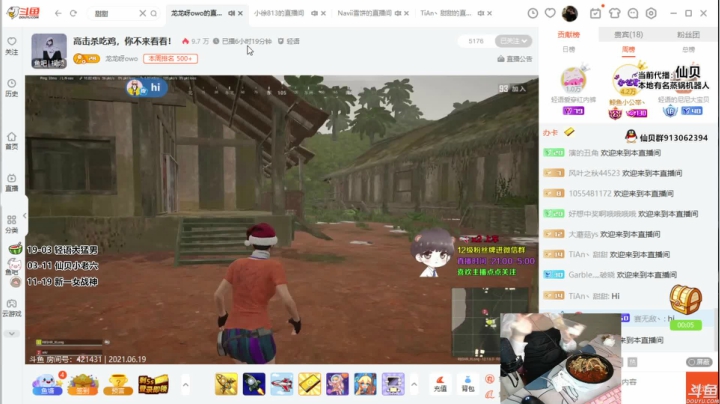Open the daily task calendar icon

[596, 13]
